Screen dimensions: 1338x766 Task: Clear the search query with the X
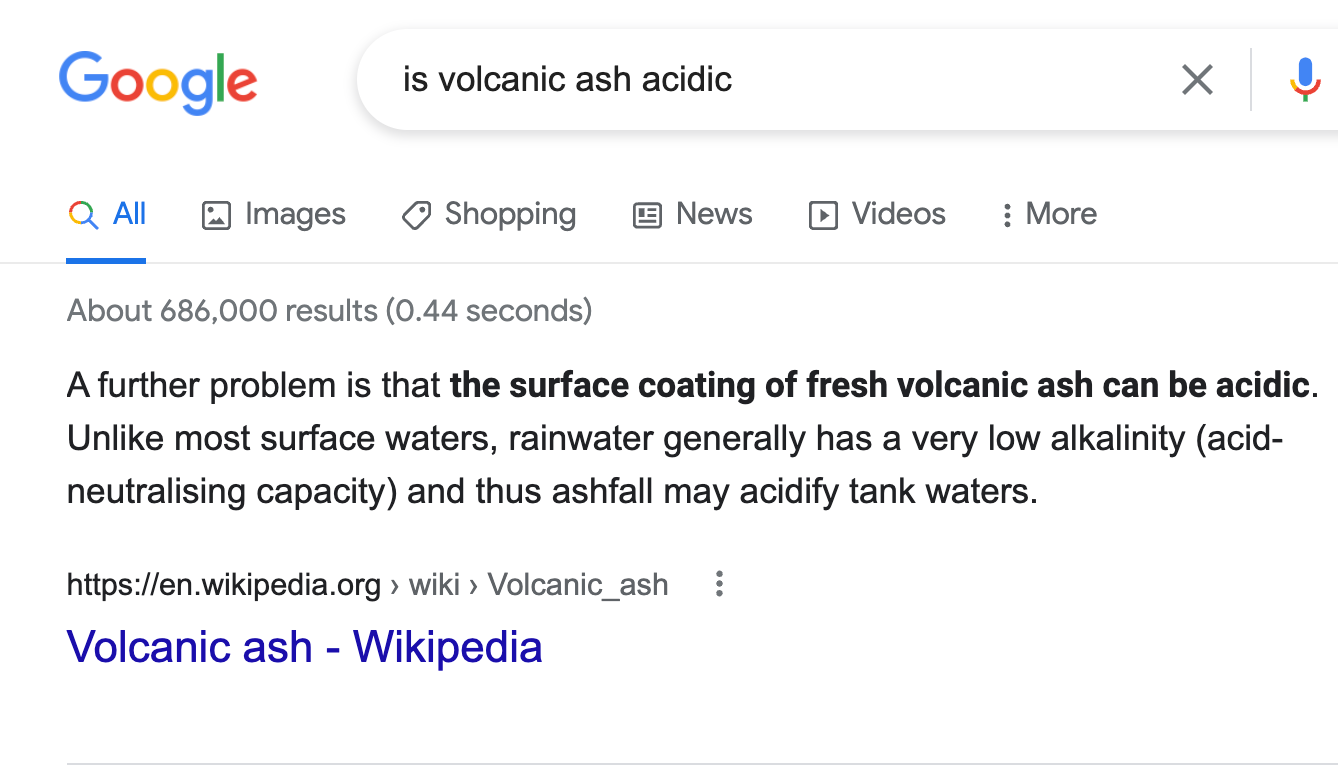1197,80
